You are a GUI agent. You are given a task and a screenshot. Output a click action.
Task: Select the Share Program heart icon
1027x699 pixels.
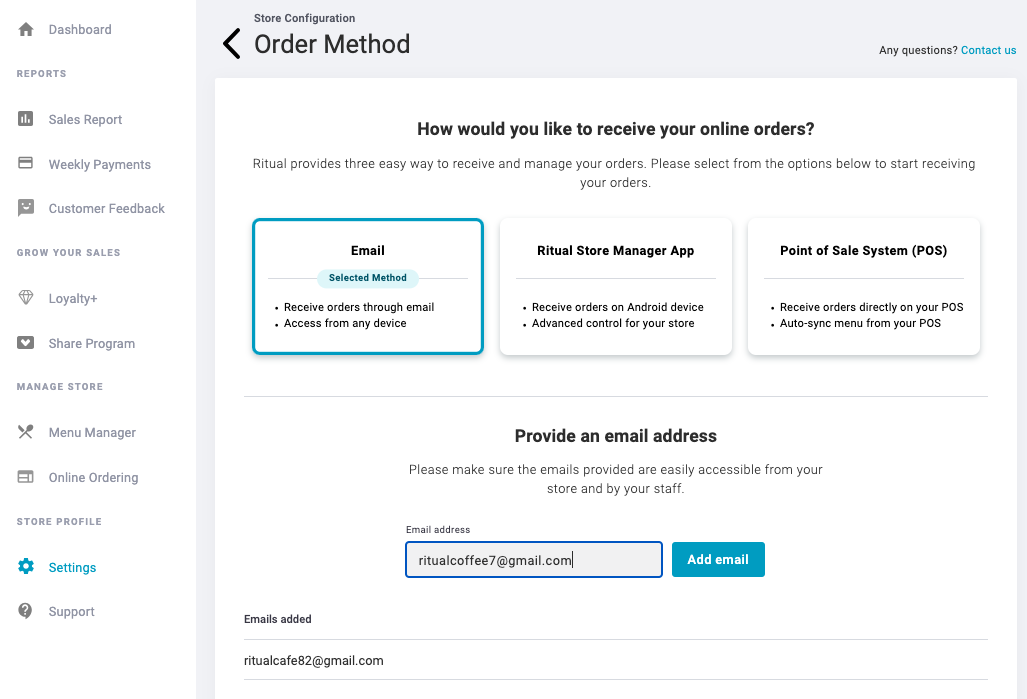[26, 343]
